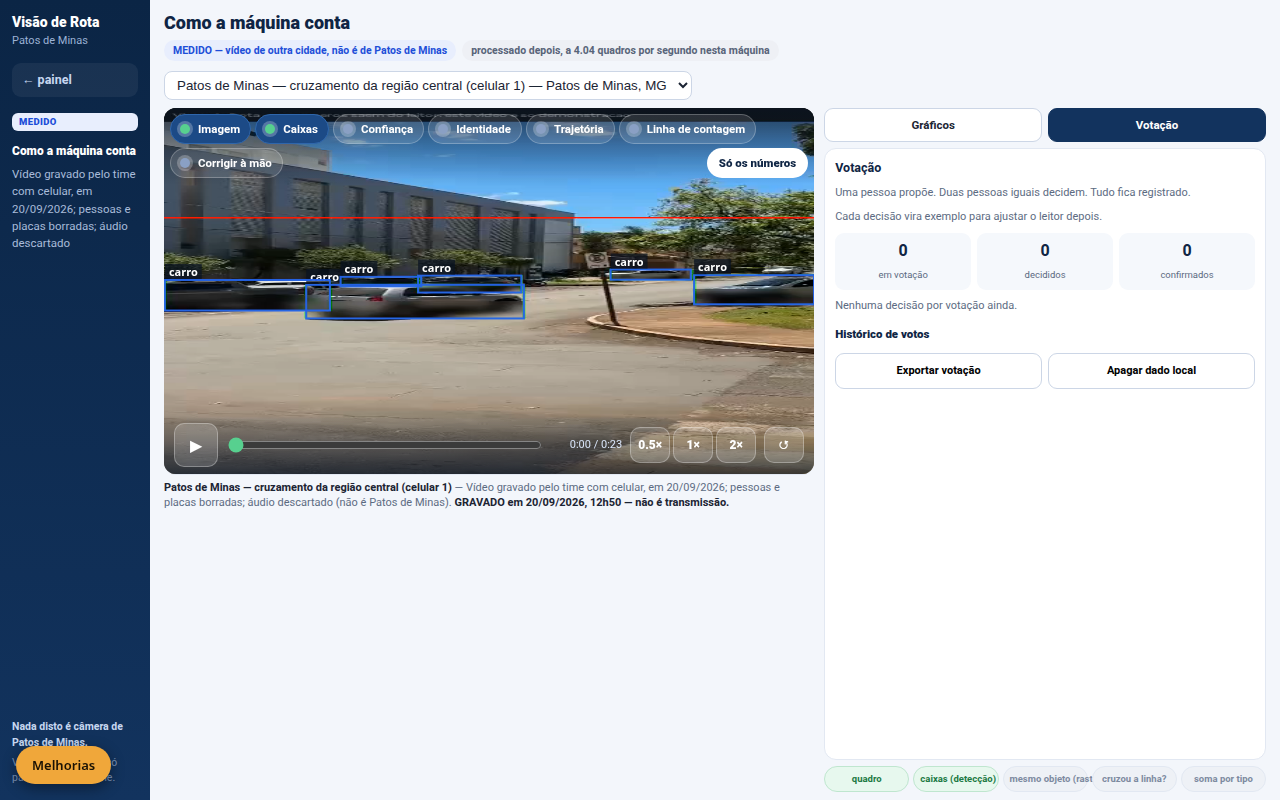Click the confirmados counter card
Screen dimensions: 1280x800
point(1187,262)
